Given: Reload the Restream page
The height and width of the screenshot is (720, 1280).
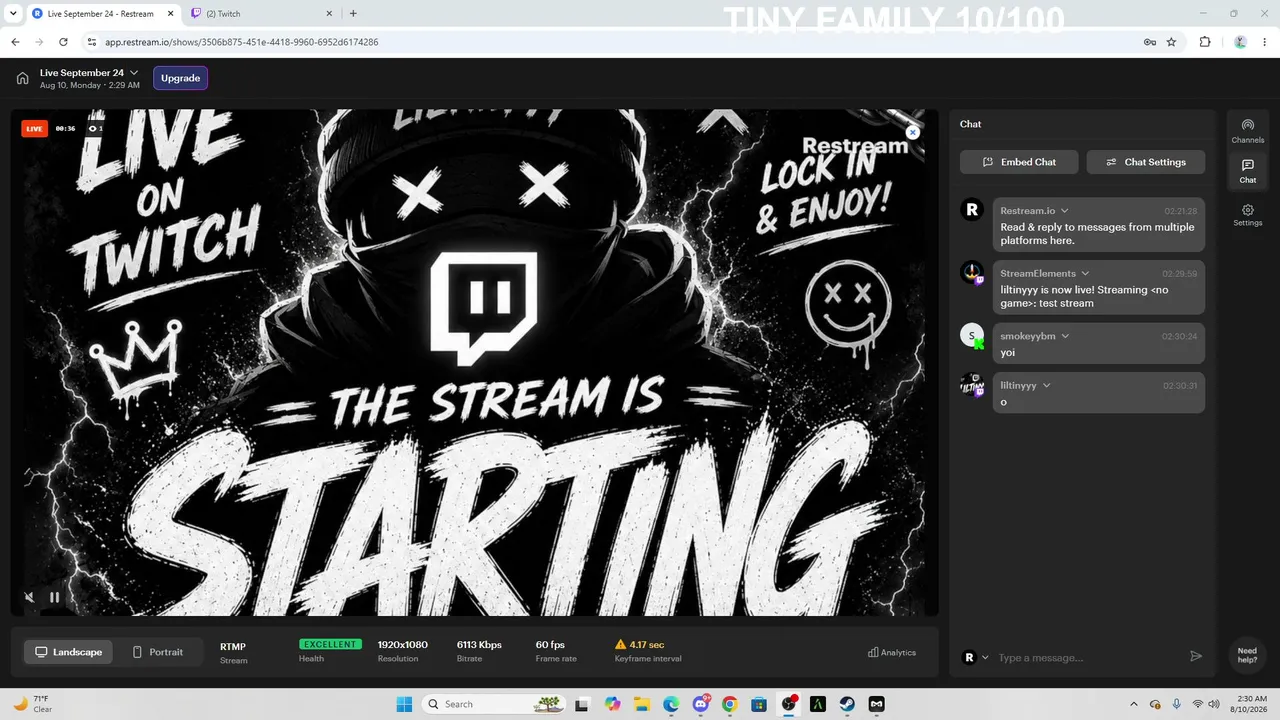Looking at the screenshot, I should pyautogui.click(x=63, y=42).
